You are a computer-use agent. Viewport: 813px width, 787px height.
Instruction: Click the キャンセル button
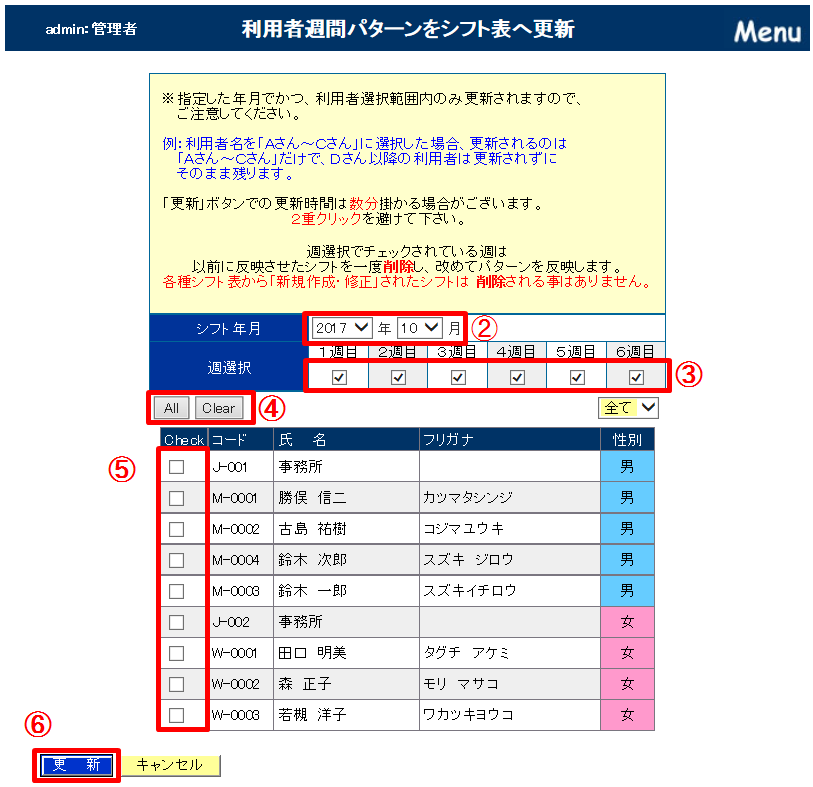click(x=170, y=765)
